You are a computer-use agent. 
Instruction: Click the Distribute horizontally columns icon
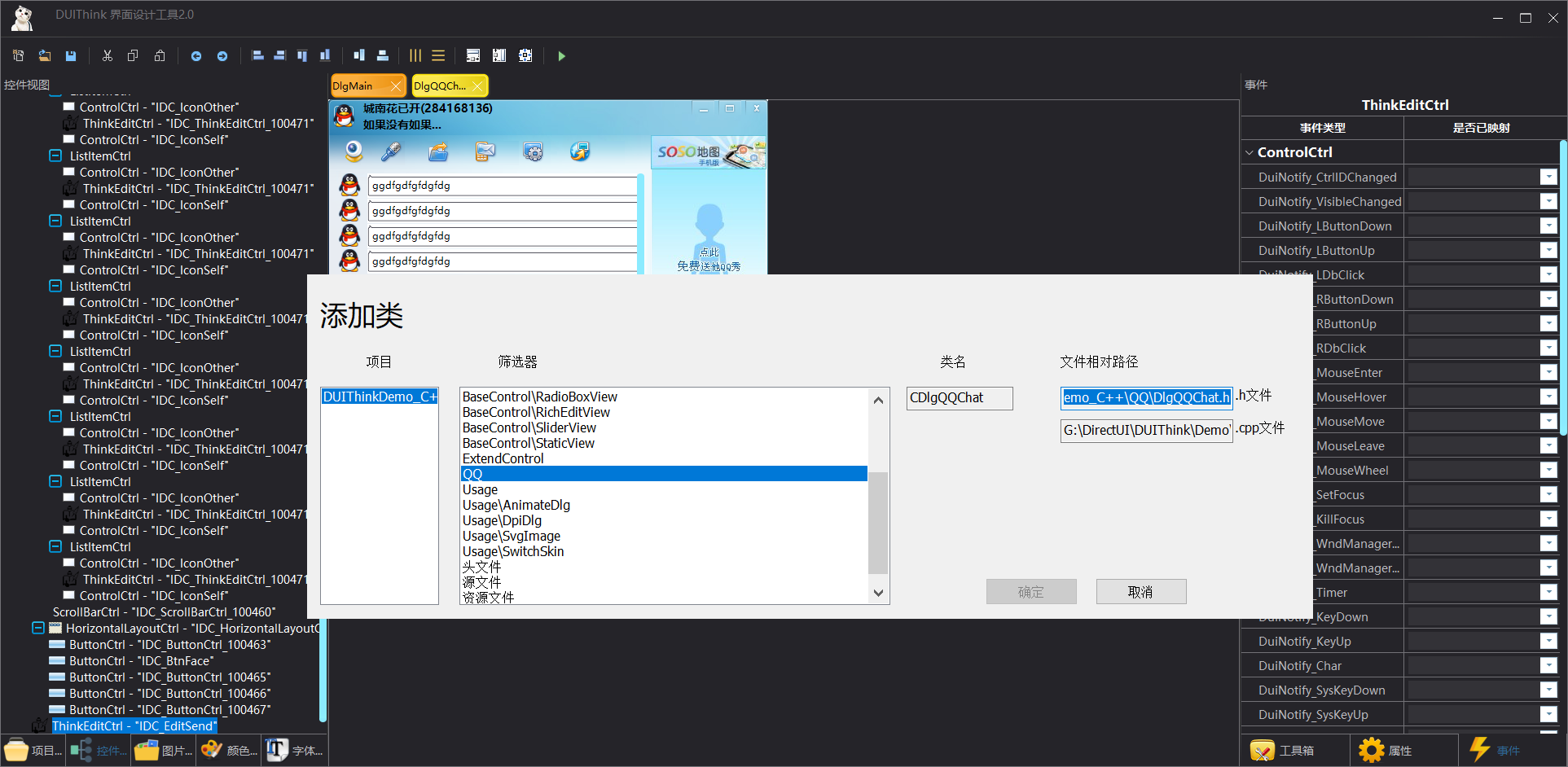[x=415, y=55]
